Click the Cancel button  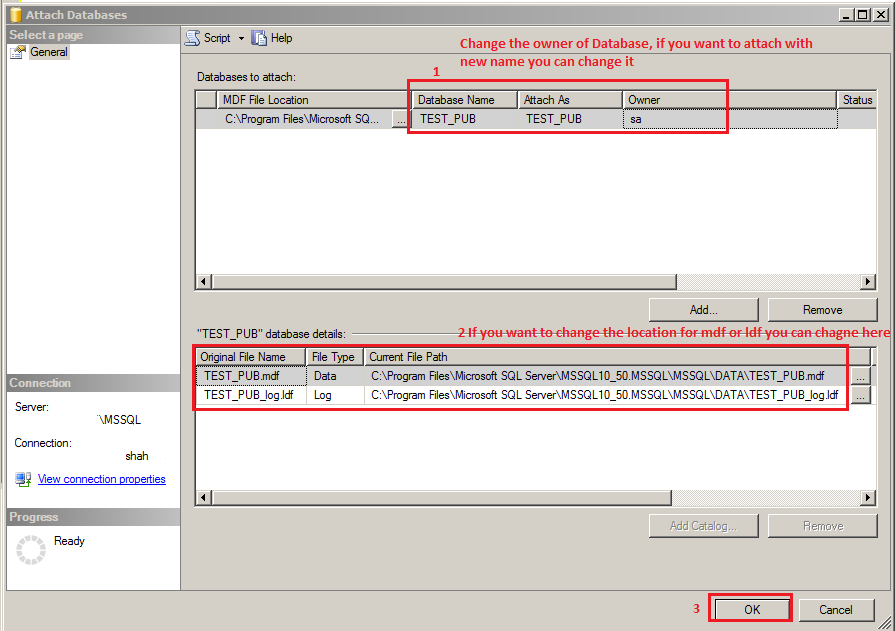point(836,609)
